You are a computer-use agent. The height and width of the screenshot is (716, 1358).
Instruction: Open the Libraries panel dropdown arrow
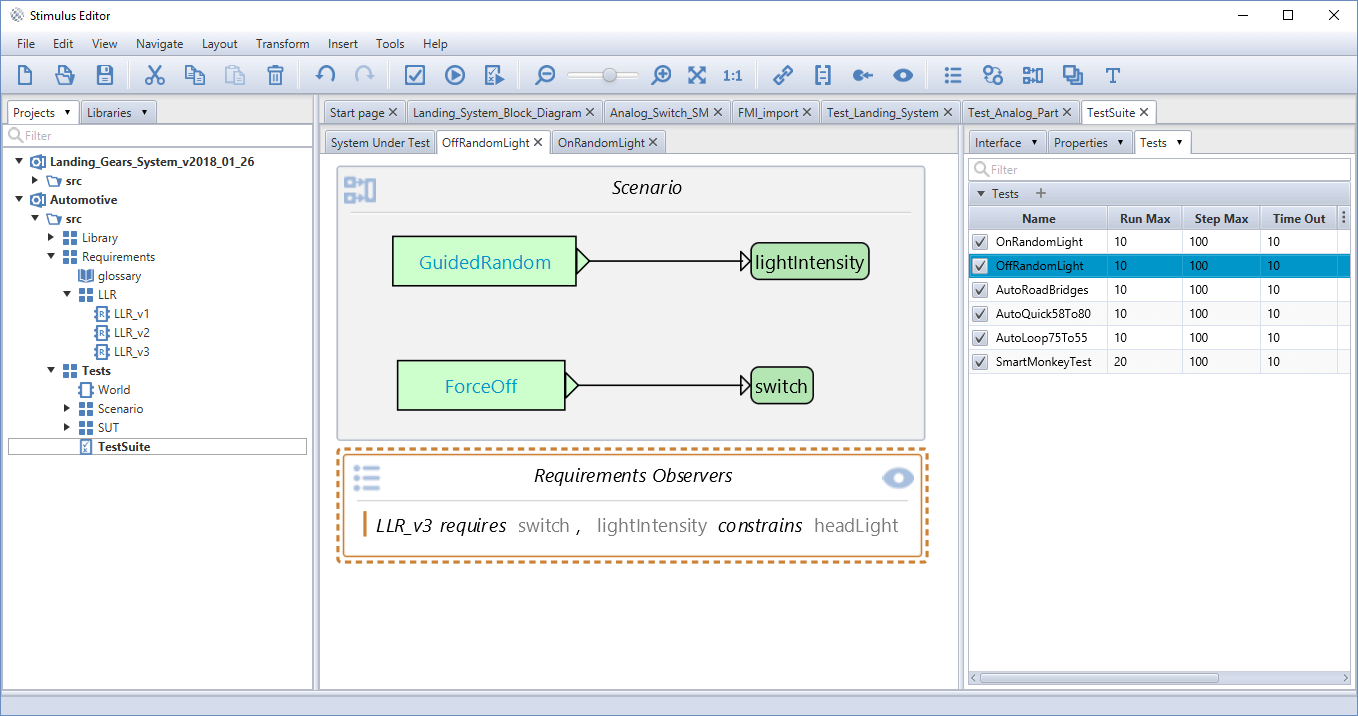(145, 113)
